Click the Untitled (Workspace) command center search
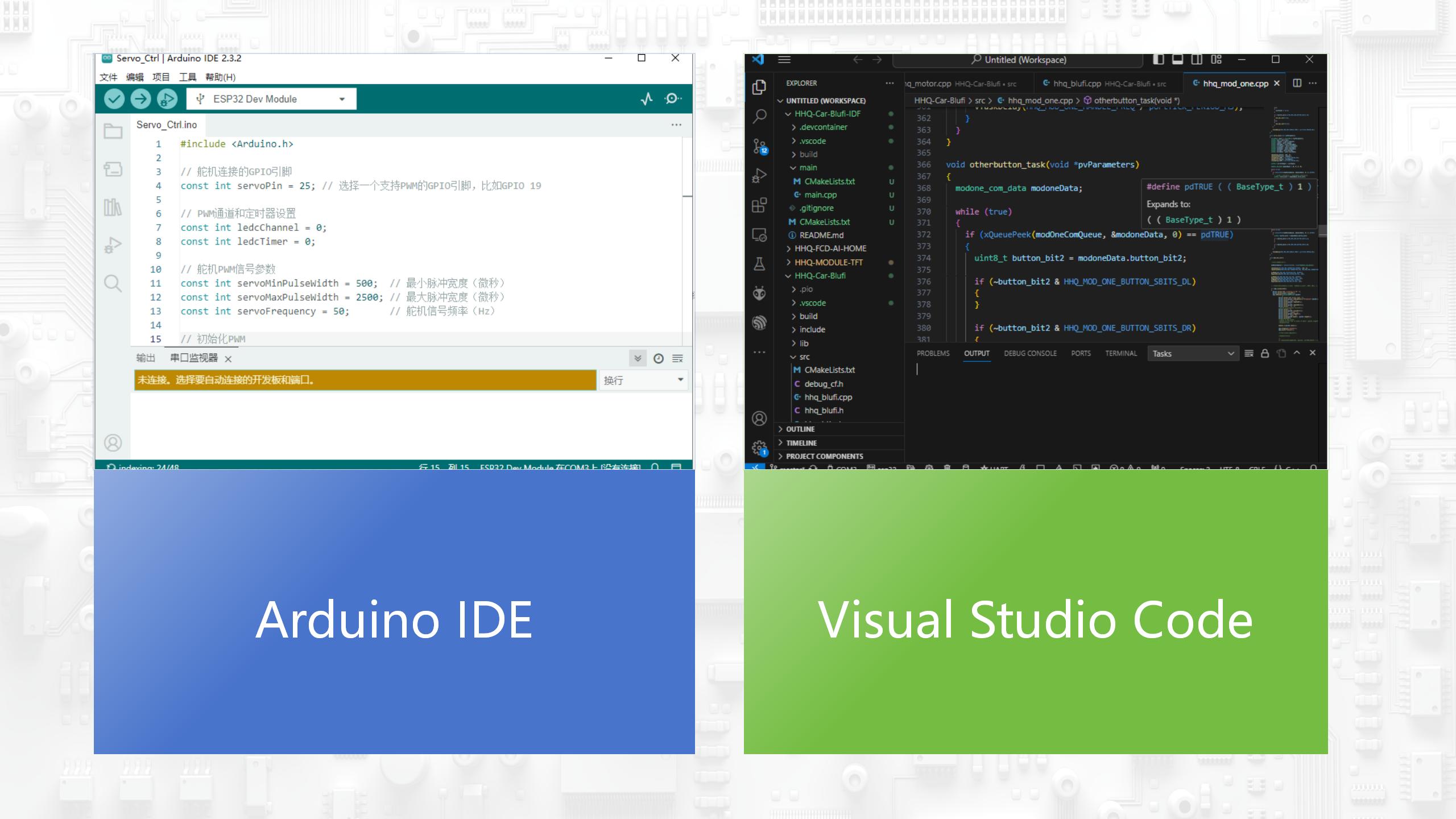 click(1018, 60)
